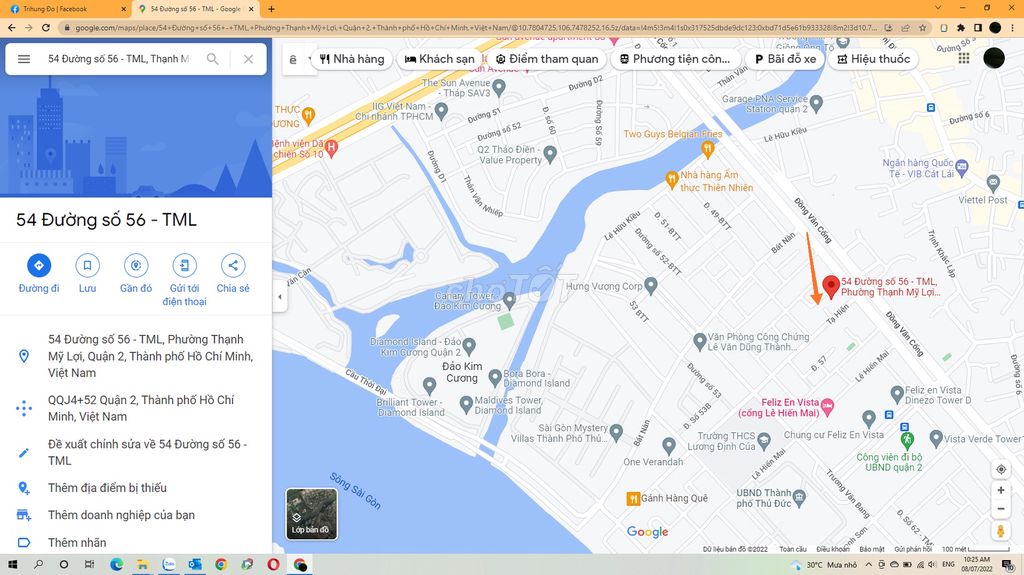Clear the search box with X icon
The height and width of the screenshot is (575, 1024).
pyautogui.click(x=248, y=59)
